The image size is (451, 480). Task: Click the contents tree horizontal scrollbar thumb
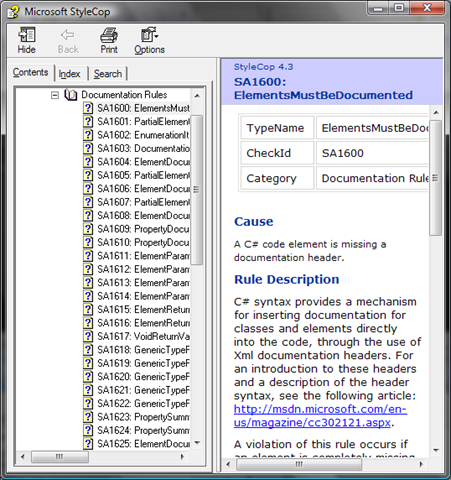[x=60, y=457]
